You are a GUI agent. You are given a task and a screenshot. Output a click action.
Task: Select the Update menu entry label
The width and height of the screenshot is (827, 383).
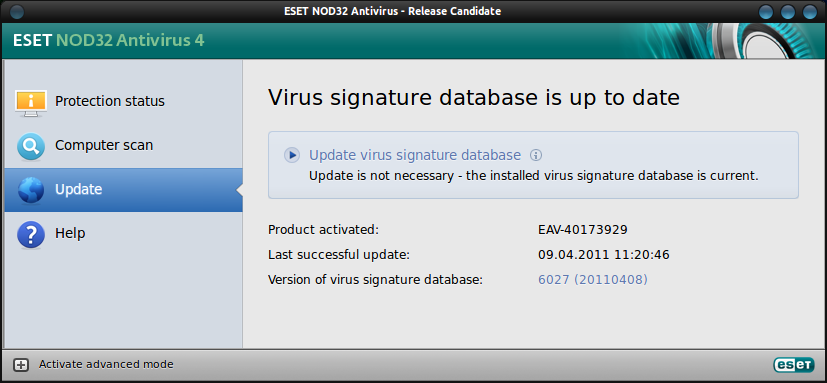point(79,189)
